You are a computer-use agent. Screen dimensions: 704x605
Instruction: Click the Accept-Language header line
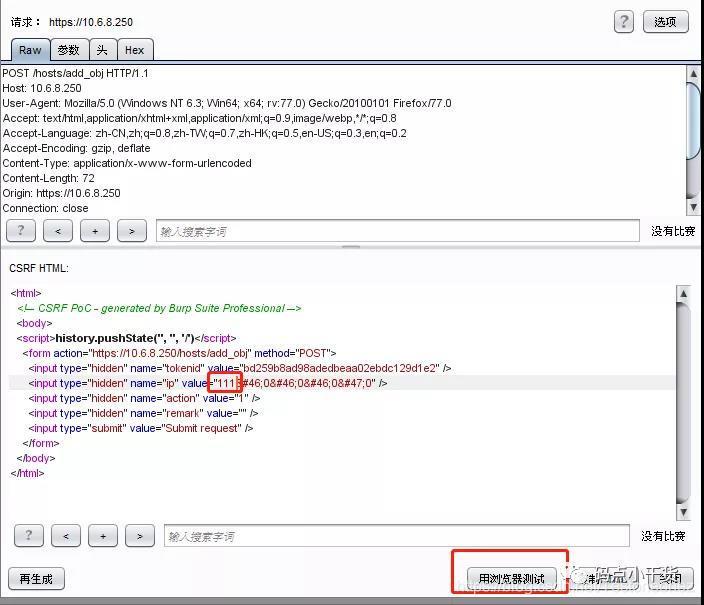click(x=204, y=133)
